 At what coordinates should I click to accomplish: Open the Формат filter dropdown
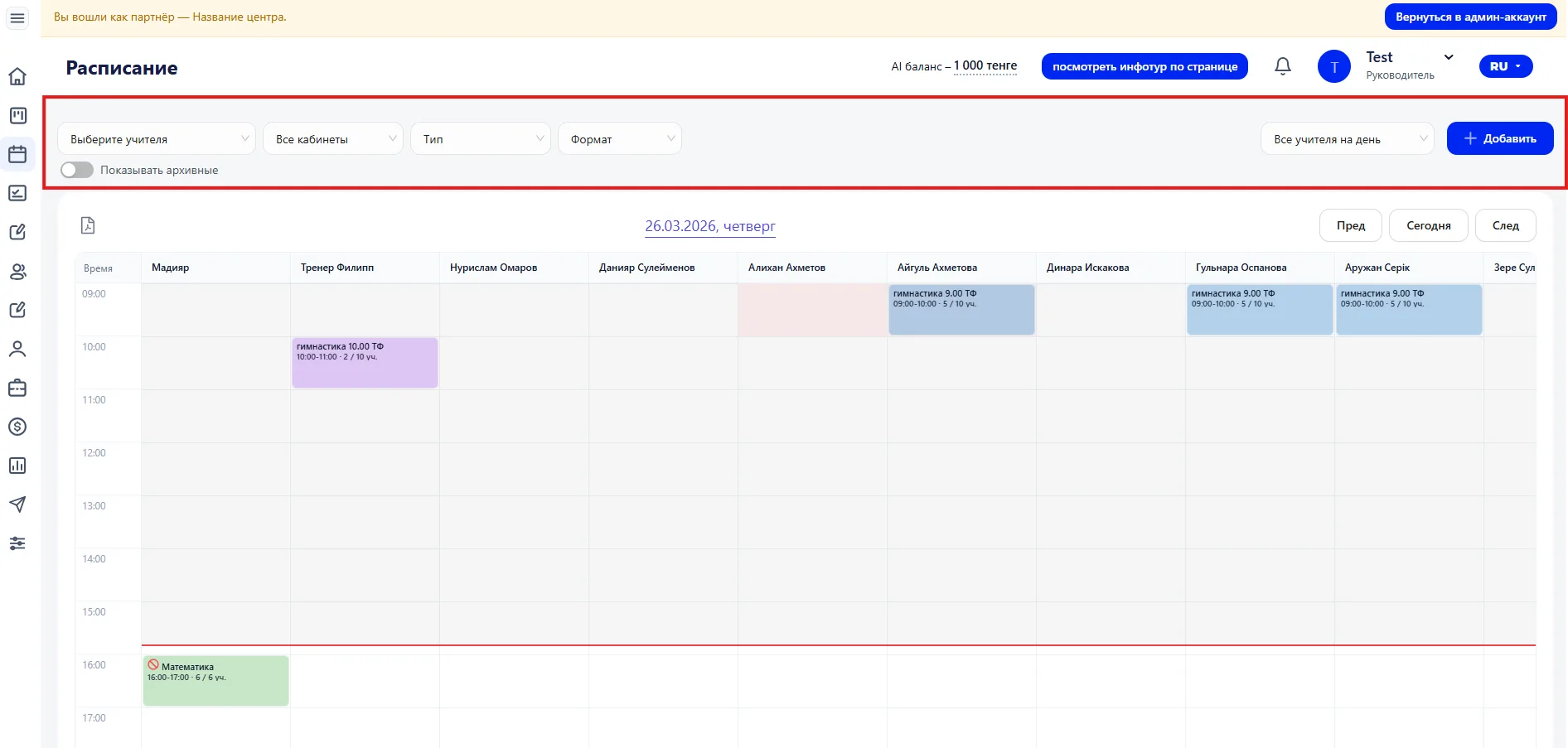click(620, 138)
